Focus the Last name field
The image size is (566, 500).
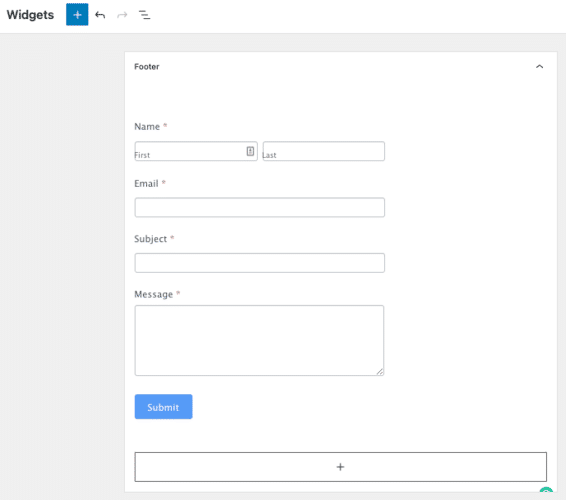tap(323, 151)
